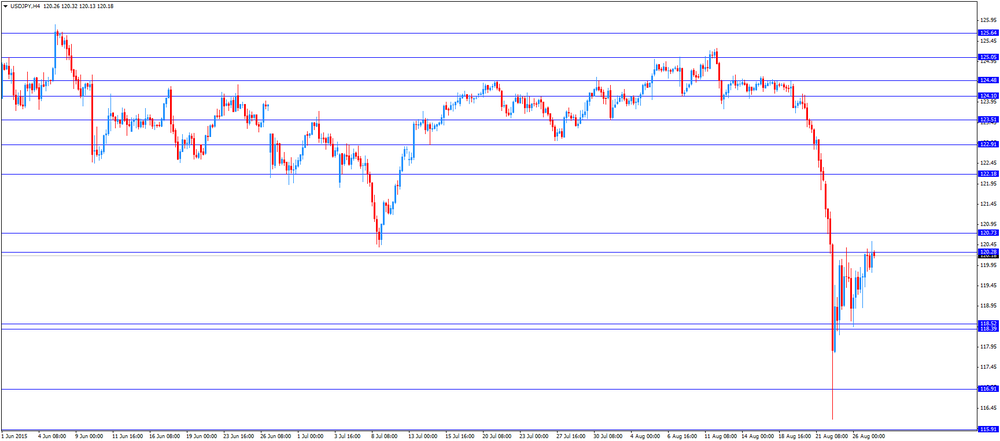
Task: Select the 122.91 horizontal line price label
Action: [989, 144]
